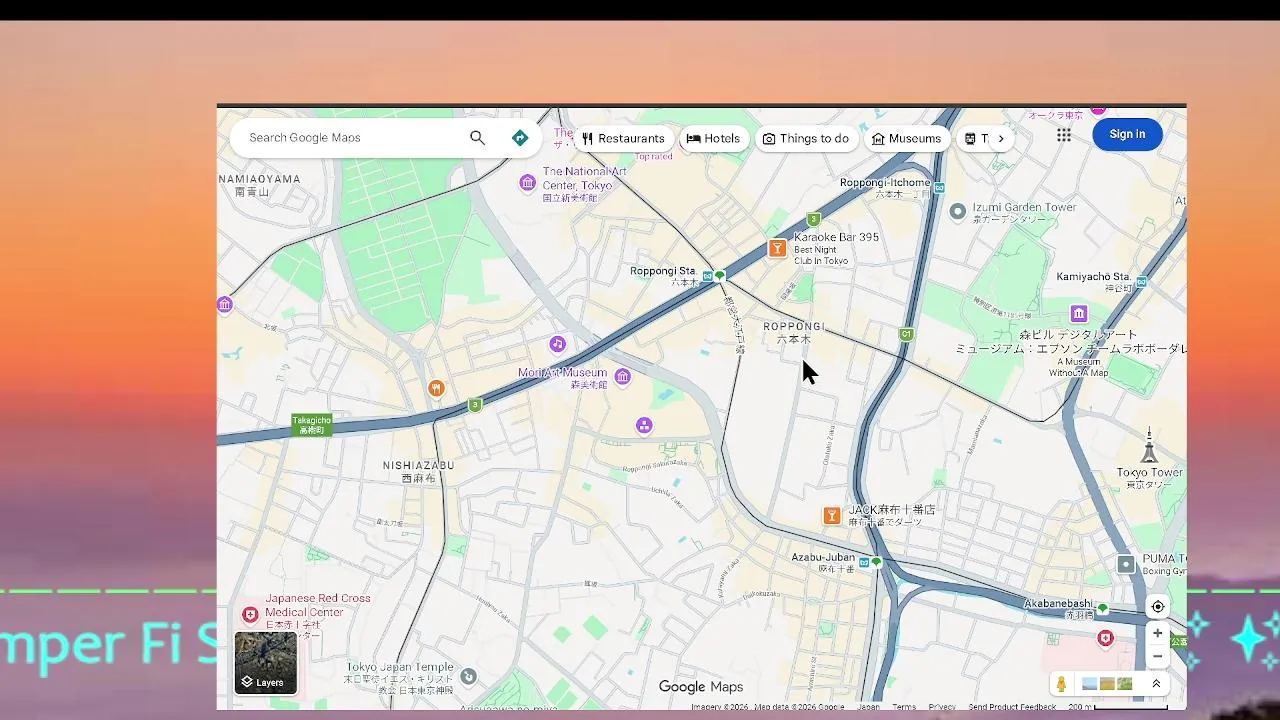
Task: Click the Izumi Garden Tower label text
Action: [x=1025, y=207]
